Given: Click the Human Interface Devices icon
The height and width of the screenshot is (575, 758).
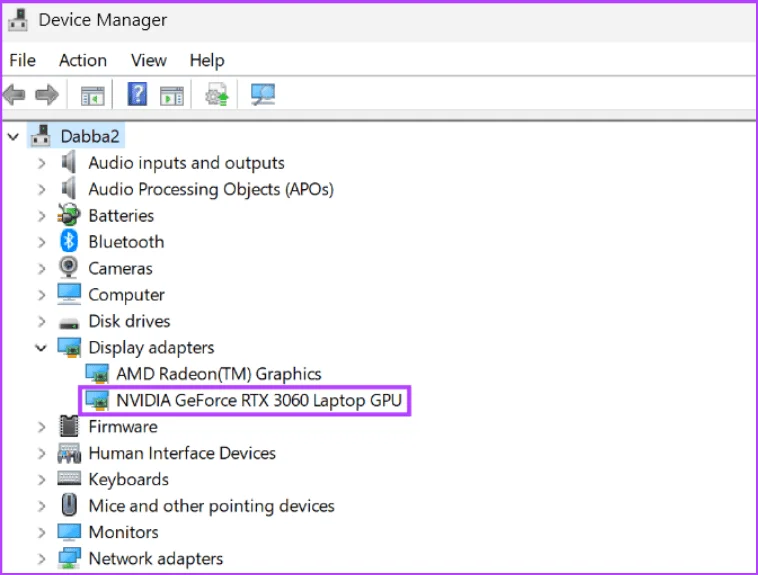Looking at the screenshot, I should pos(69,453).
